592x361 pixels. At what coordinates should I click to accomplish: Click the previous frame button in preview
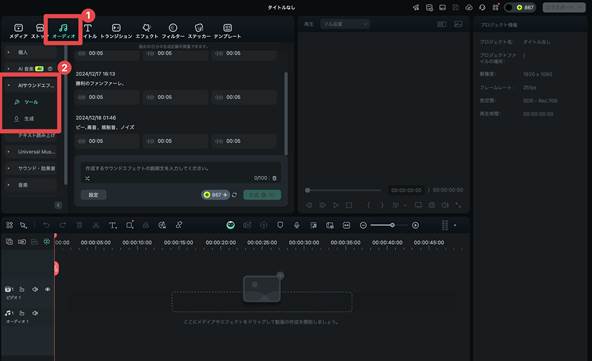[309, 205]
